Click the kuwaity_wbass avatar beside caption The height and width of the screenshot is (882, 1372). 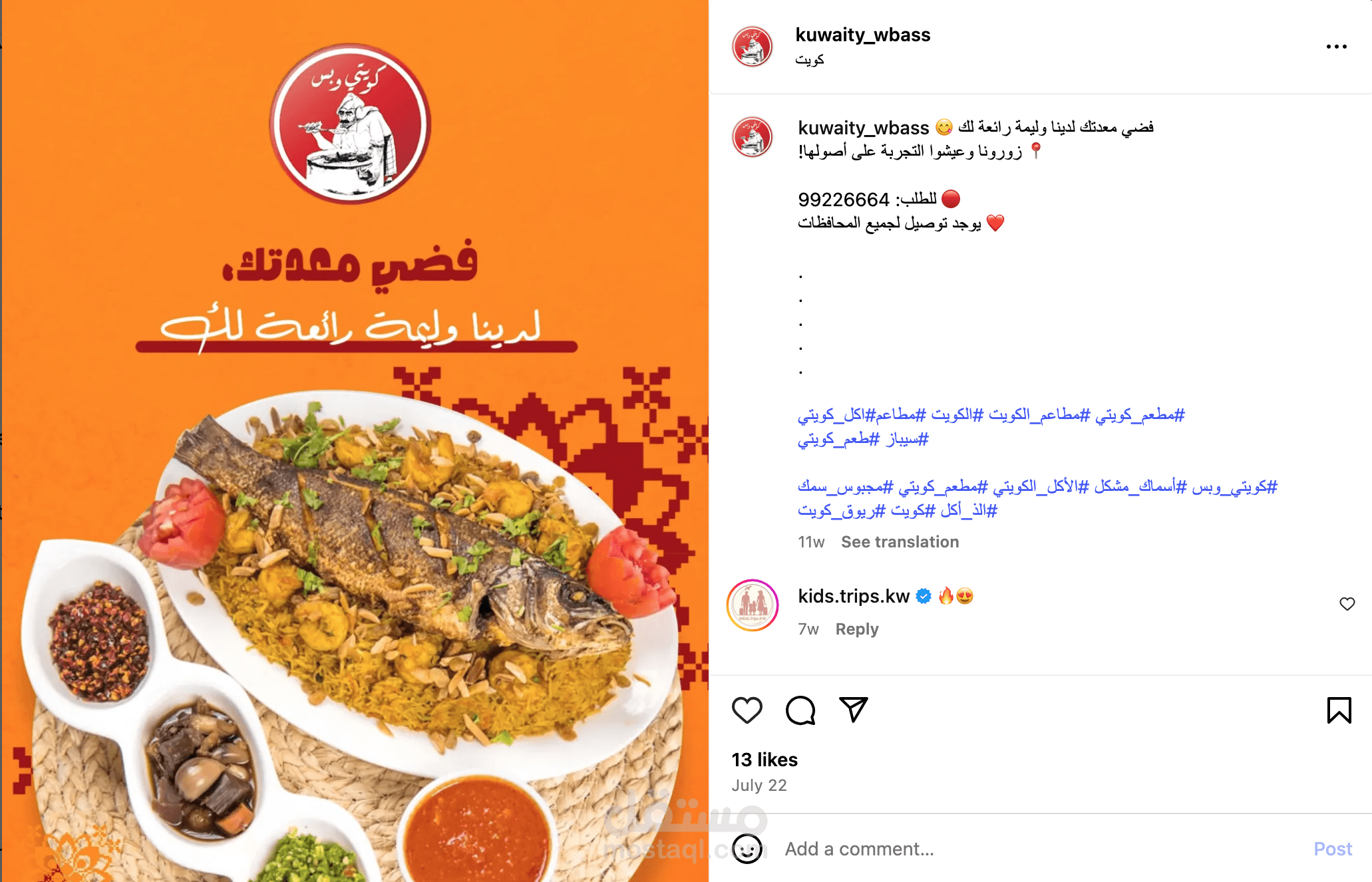[x=753, y=137]
